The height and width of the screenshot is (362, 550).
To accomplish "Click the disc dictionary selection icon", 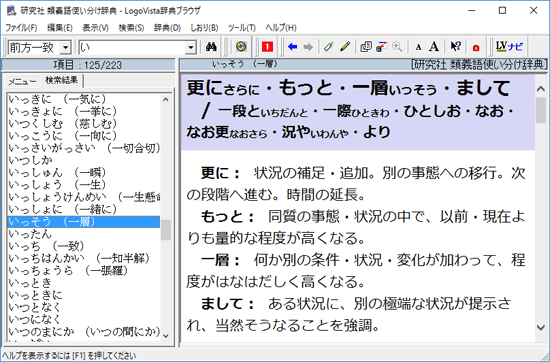I will 241,47.
